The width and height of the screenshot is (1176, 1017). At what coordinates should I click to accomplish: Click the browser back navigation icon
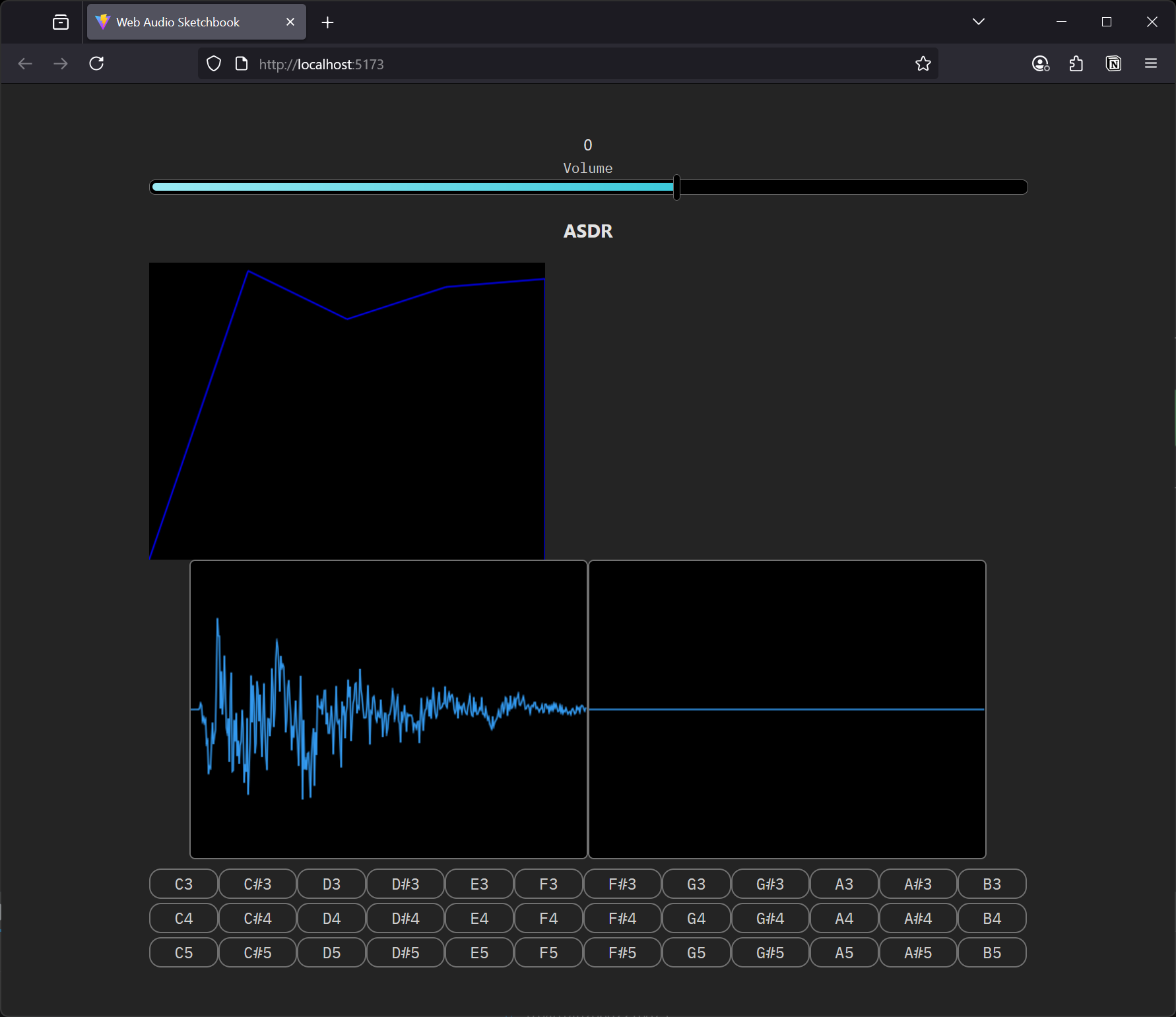(x=25, y=63)
